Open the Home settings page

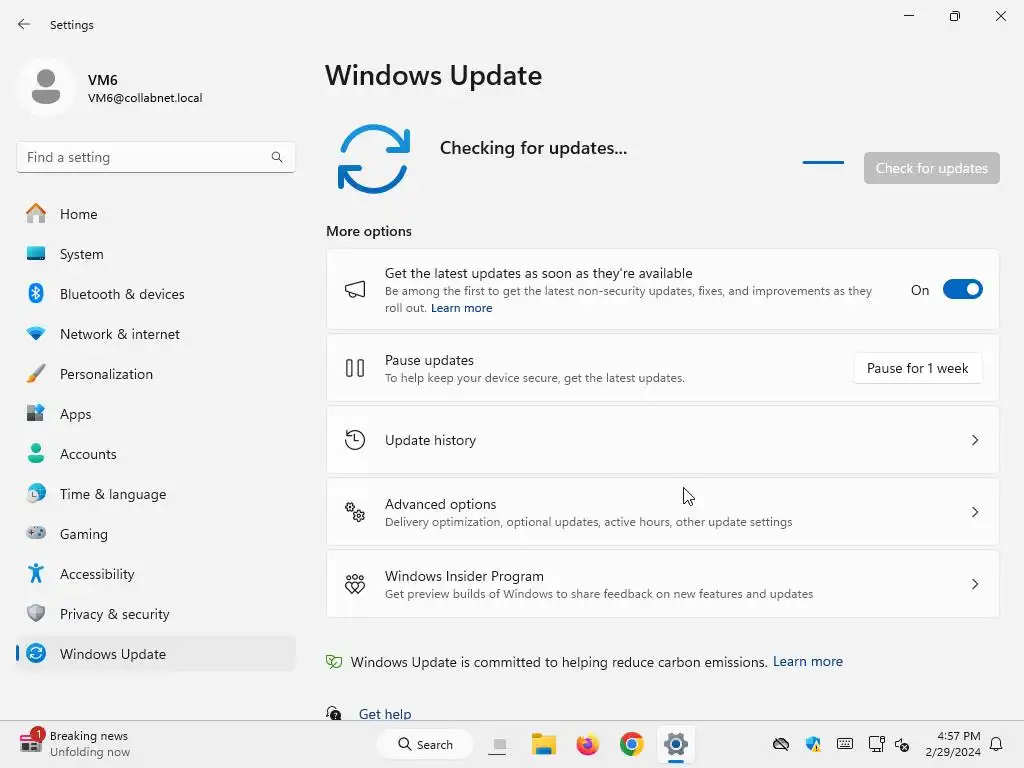pos(155,214)
